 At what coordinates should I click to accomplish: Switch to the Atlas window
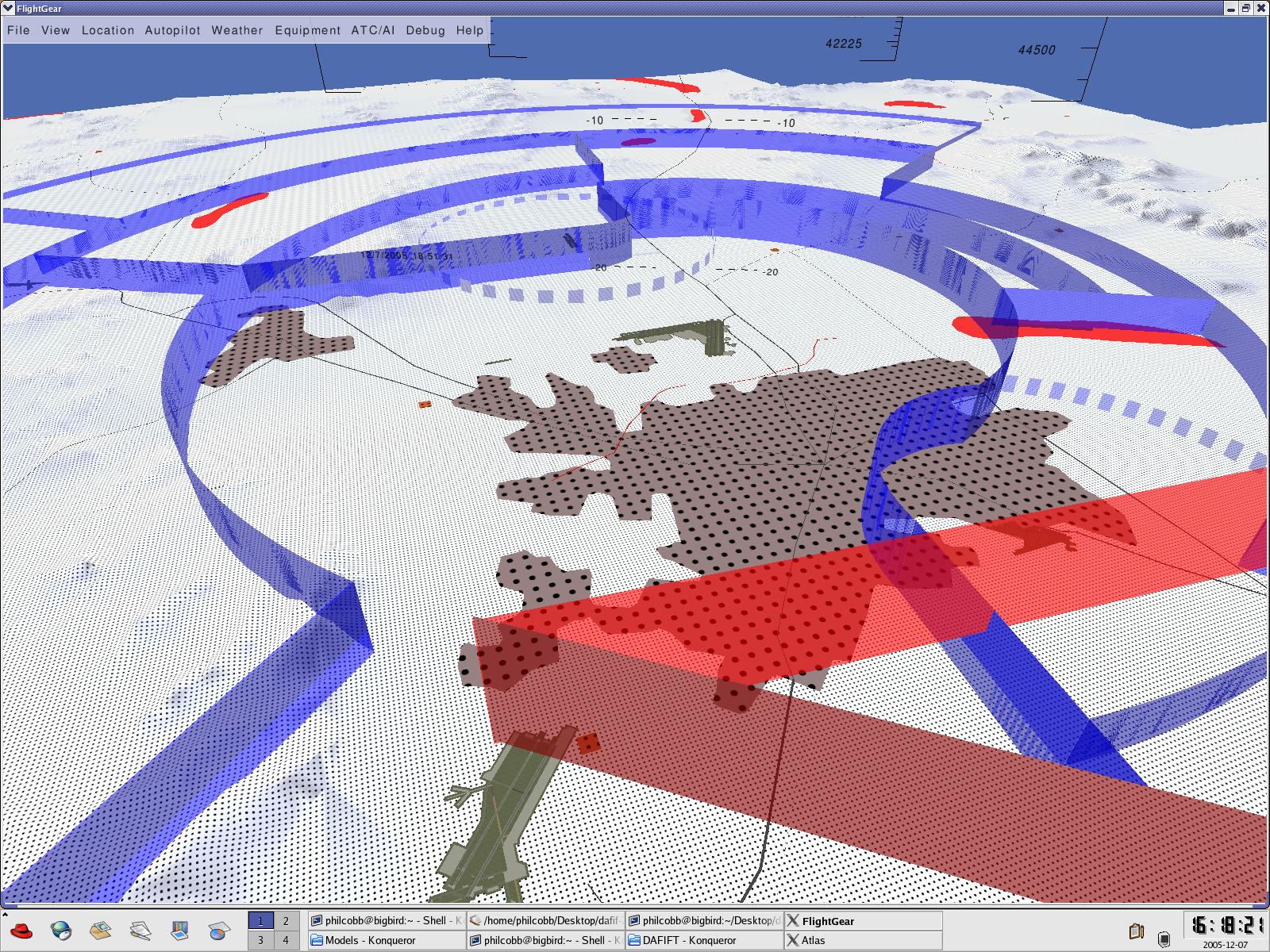pos(863,940)
